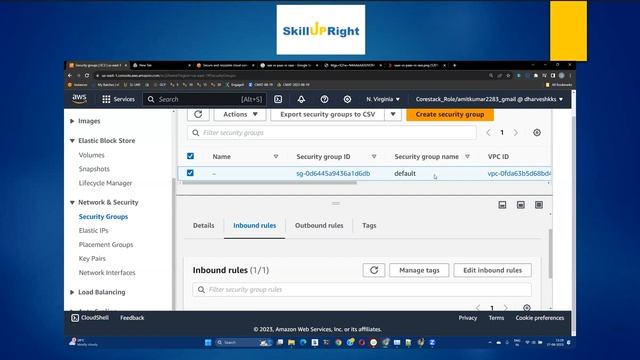Expand split panel to full height
The image size is (640, 360).
point(539,205)
